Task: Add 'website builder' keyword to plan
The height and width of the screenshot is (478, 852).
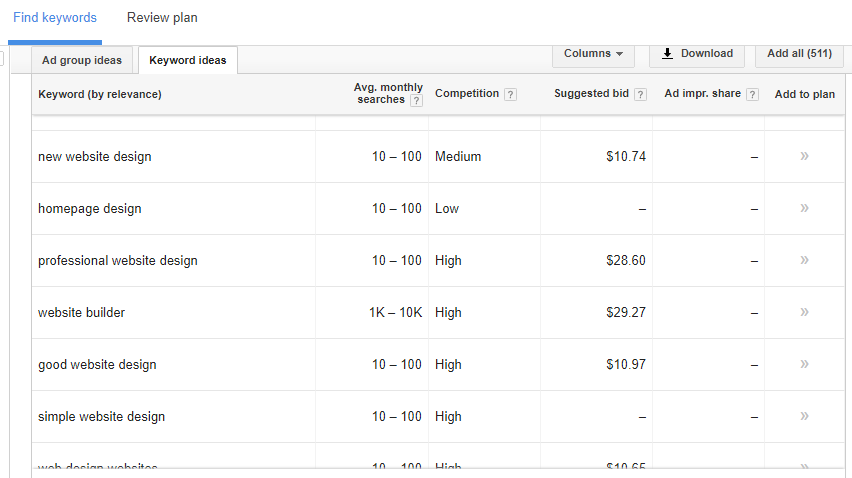Action: [x=804, y=312]
